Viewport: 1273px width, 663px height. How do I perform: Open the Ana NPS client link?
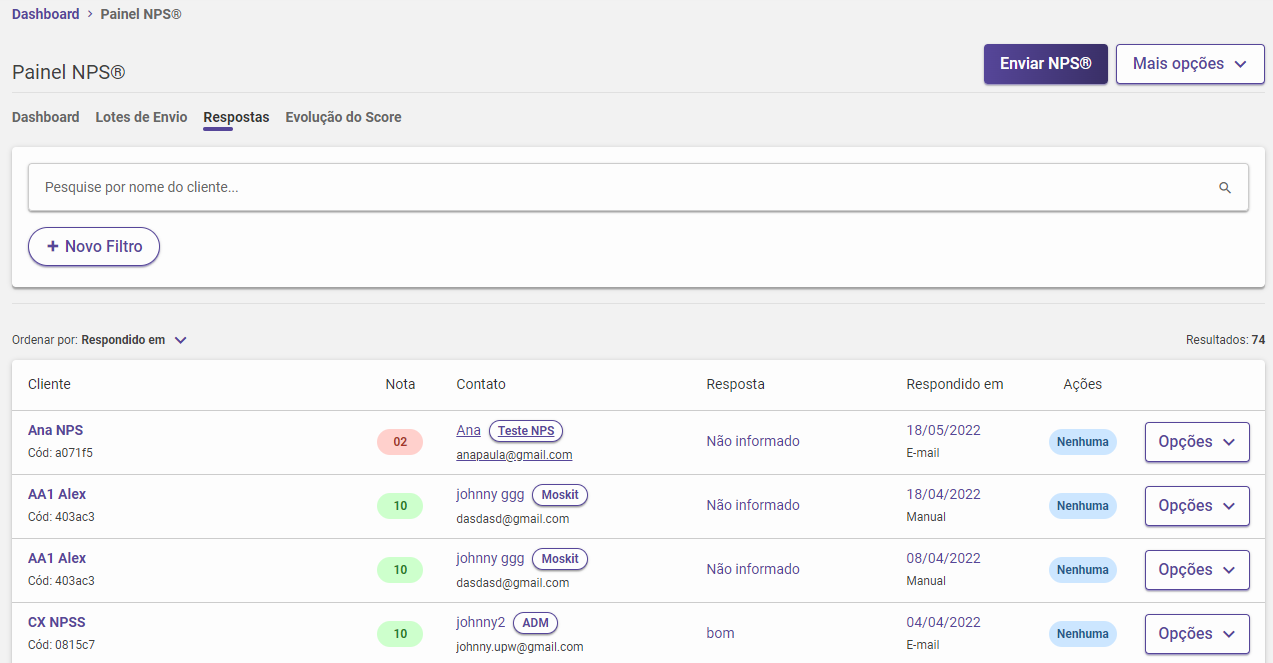[x=56, y=430]
